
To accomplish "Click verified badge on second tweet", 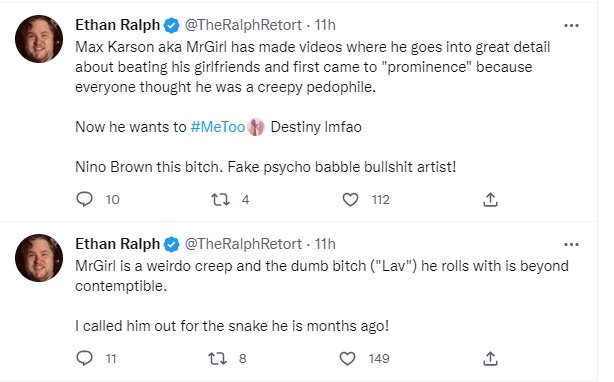I will coord(171,245).
